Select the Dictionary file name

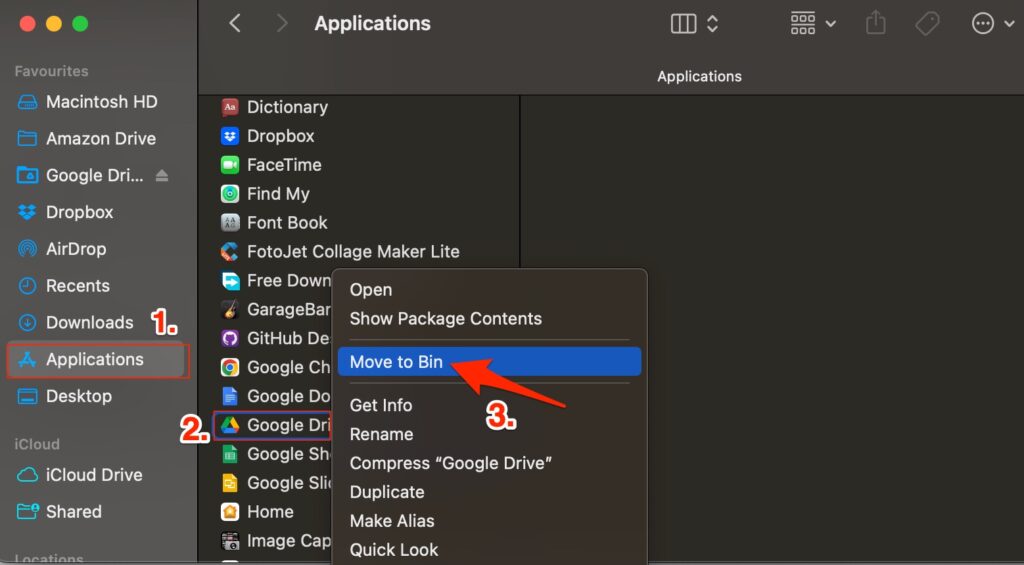coord(287,107)
